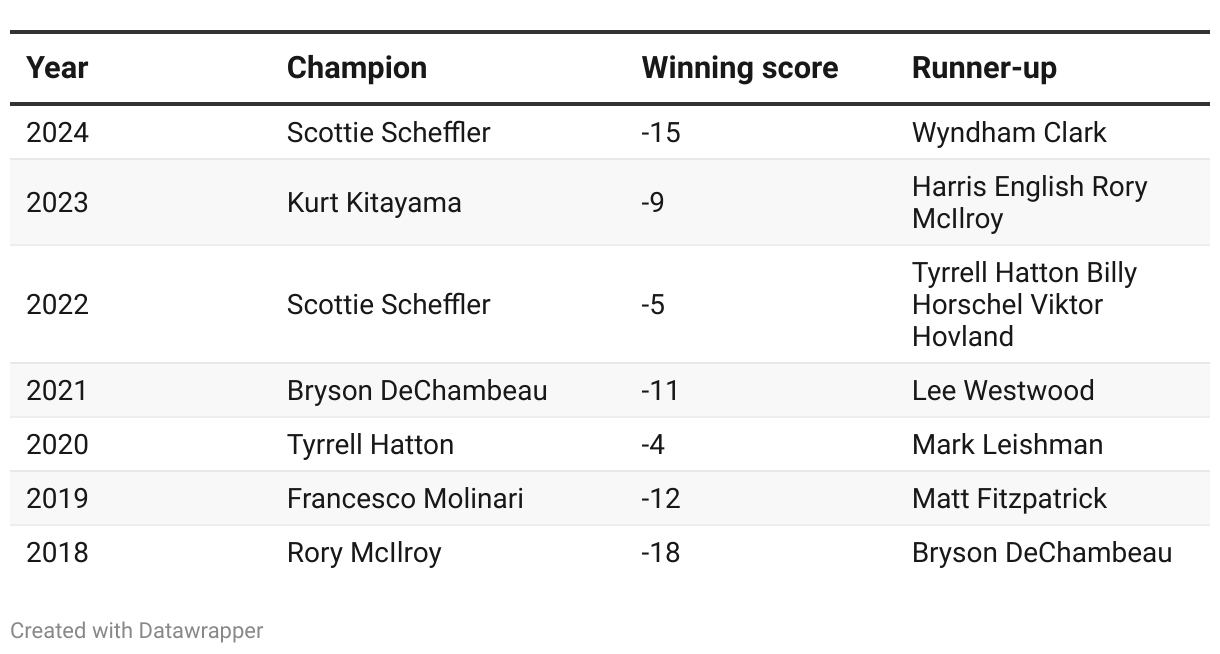Viewport: 1220px width, 654px height.
Task: Click Rory McIlroy champion in 2018 row
Action: pyautogui.click(x=364, y=552)
